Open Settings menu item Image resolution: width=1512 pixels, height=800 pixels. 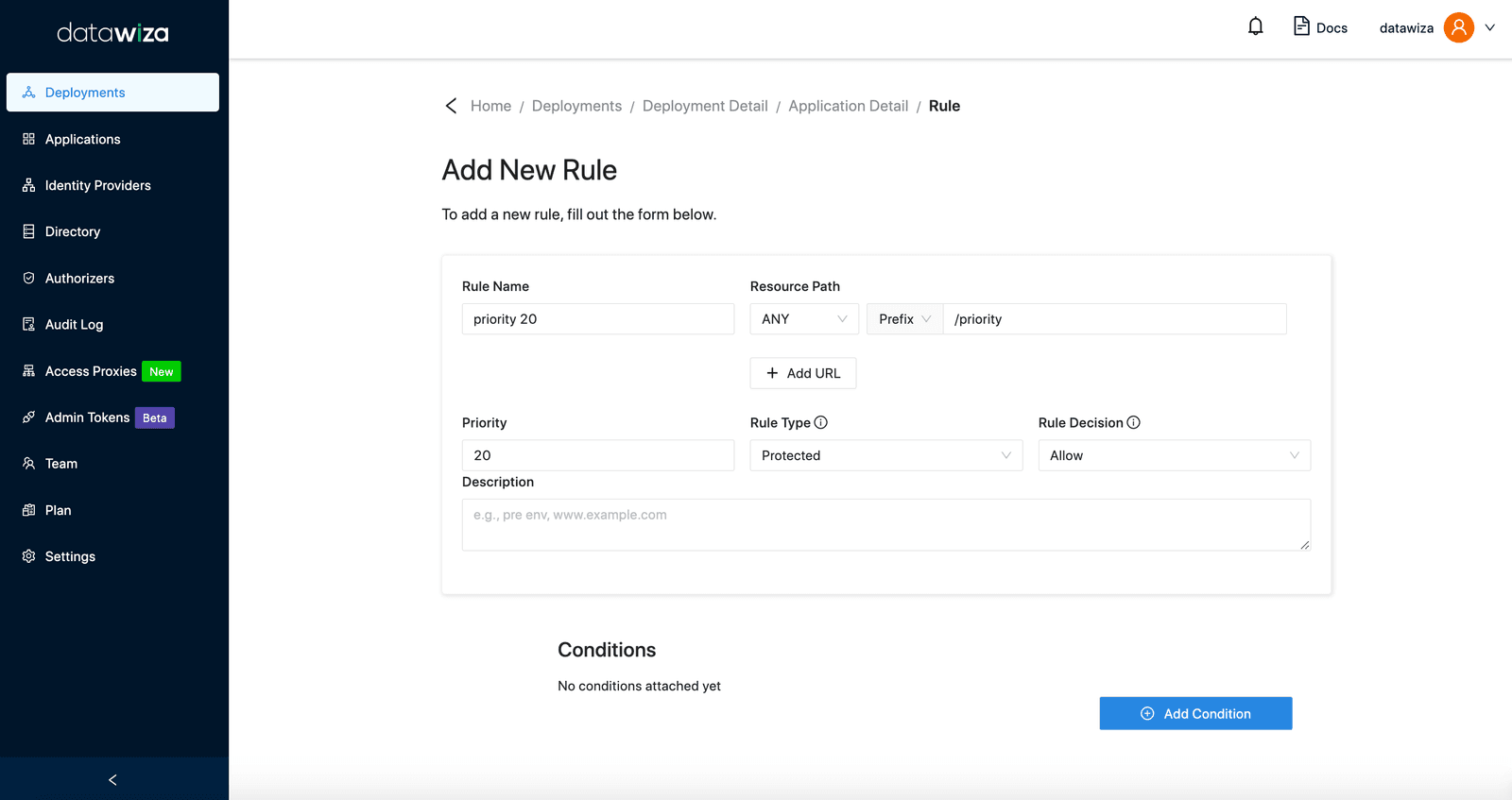click(112, 556)
